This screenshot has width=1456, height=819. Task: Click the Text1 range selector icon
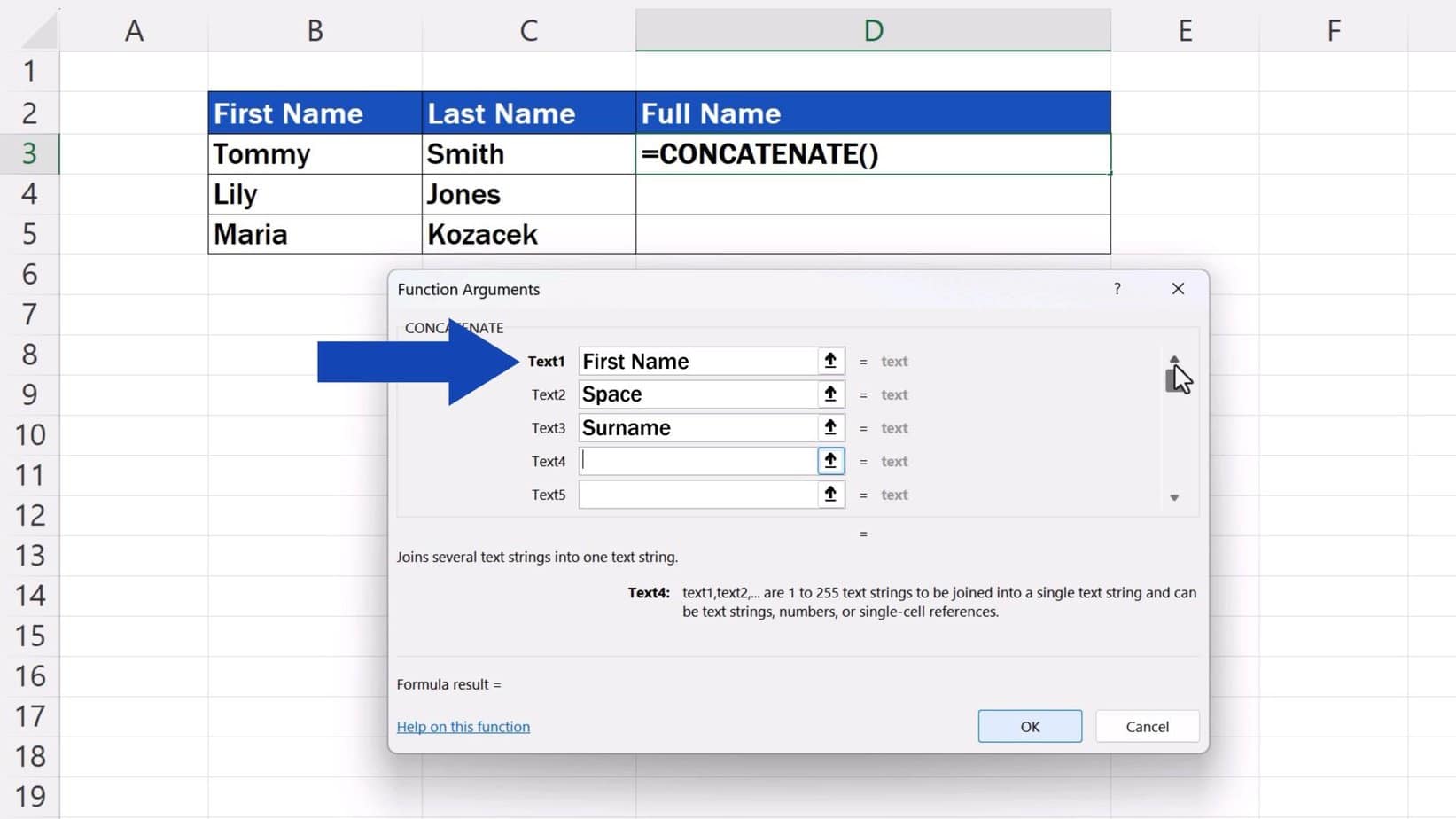(829, 361)
